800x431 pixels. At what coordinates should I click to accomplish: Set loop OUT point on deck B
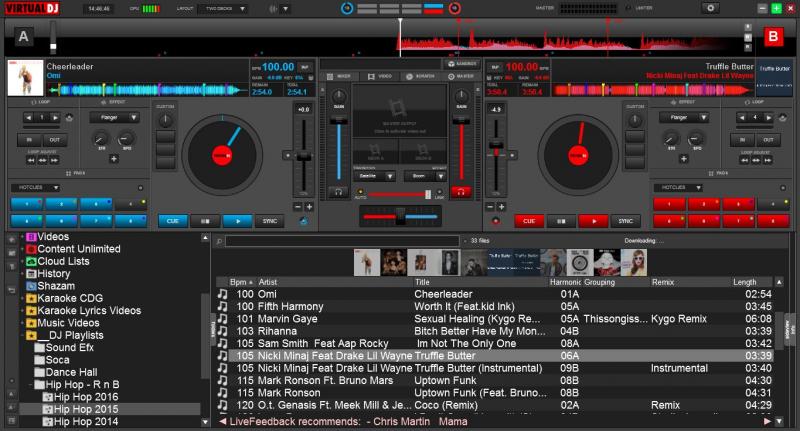tap(768, 140)
